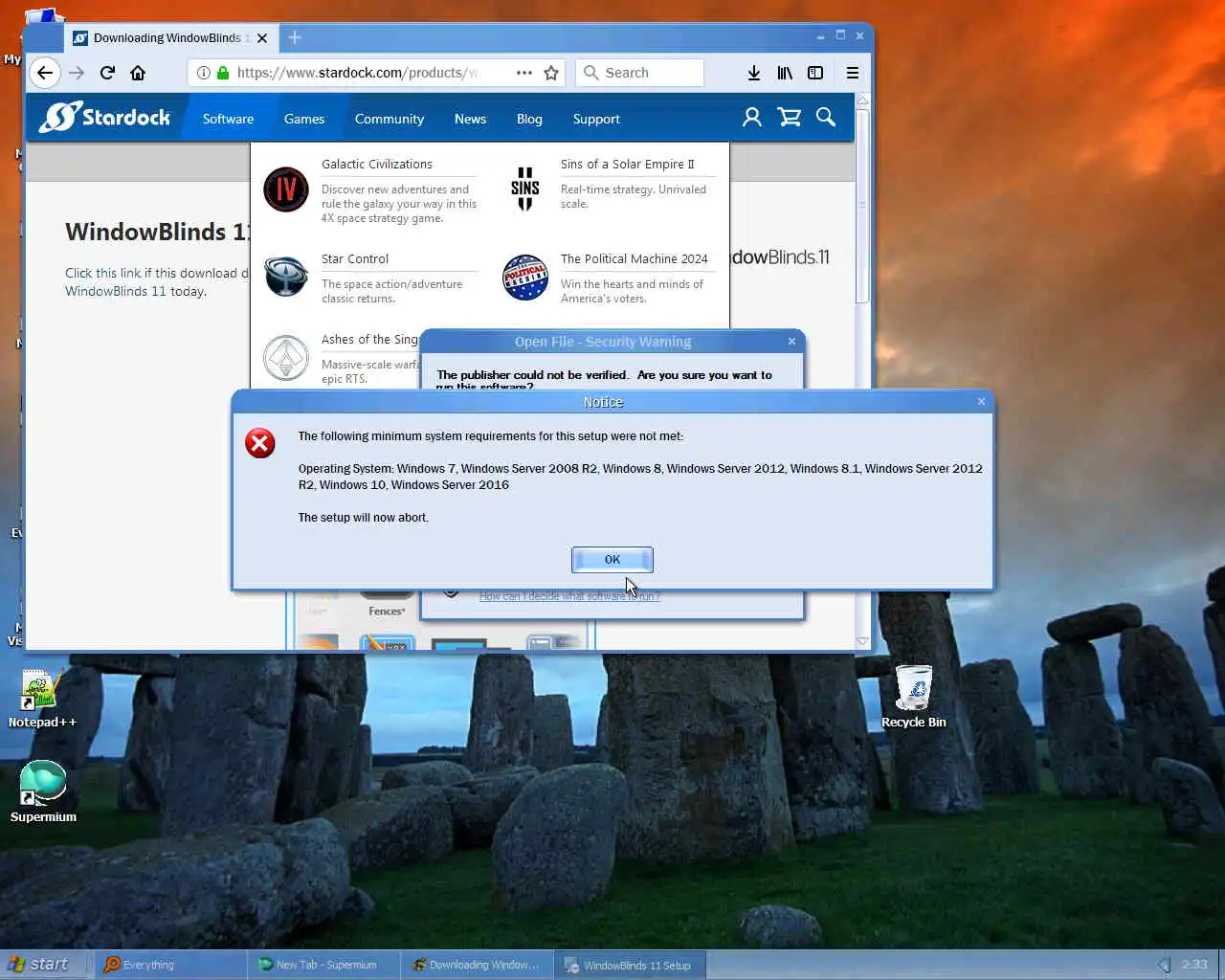Viewport: 1225px width, 980px height.
Task: Click the page scrollbar down arrow
Action: 862,641
